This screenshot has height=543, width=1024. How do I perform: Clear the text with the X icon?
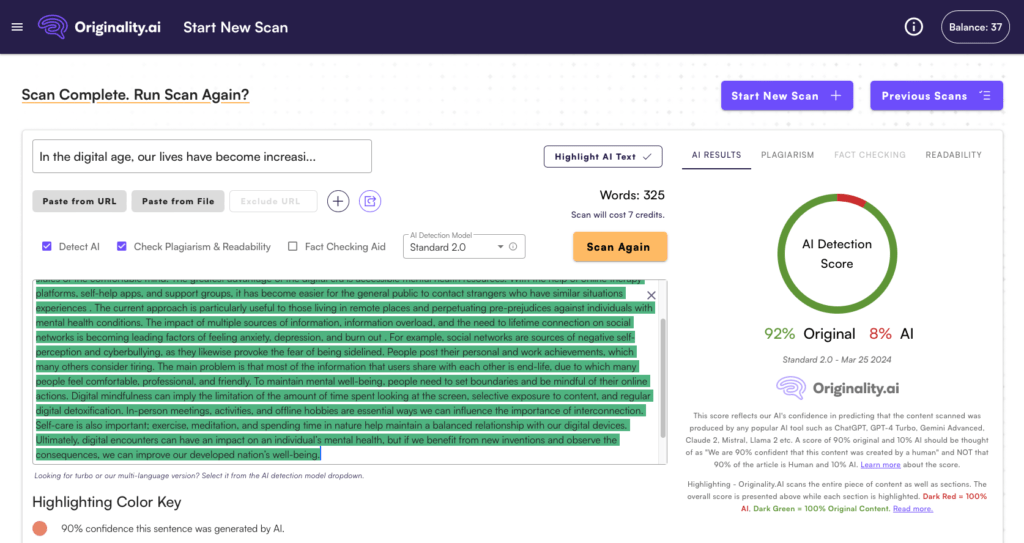(651, 295)
